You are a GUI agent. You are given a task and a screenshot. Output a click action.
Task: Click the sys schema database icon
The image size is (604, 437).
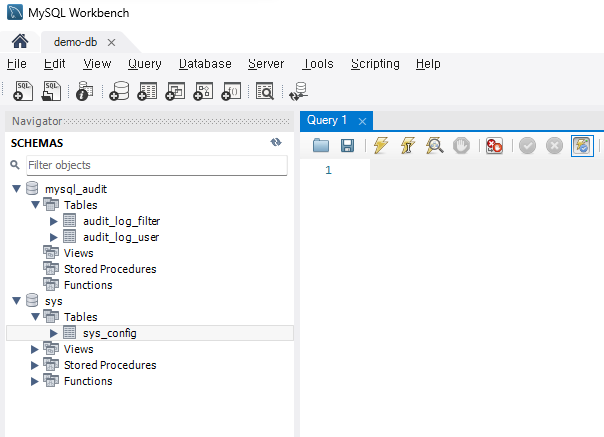click(32, 301)
